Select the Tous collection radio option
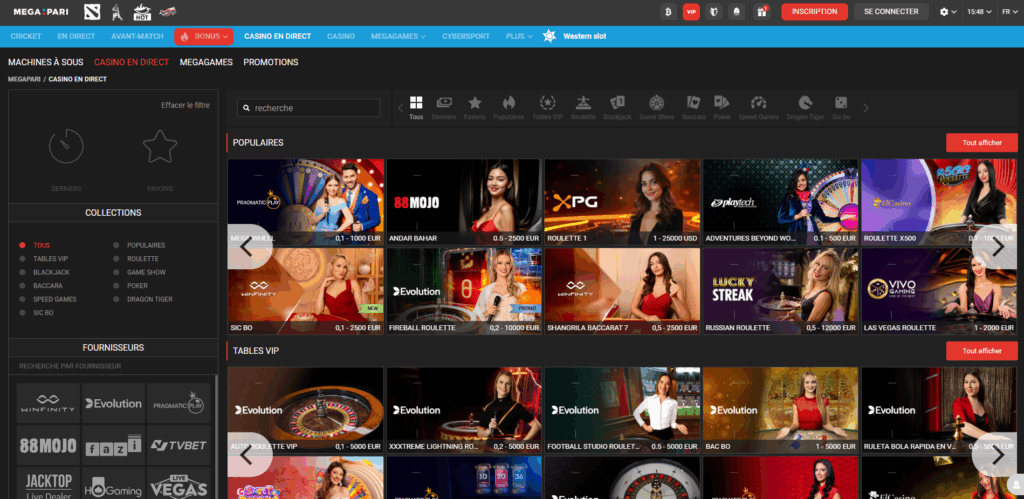 [x=22, y=246]
